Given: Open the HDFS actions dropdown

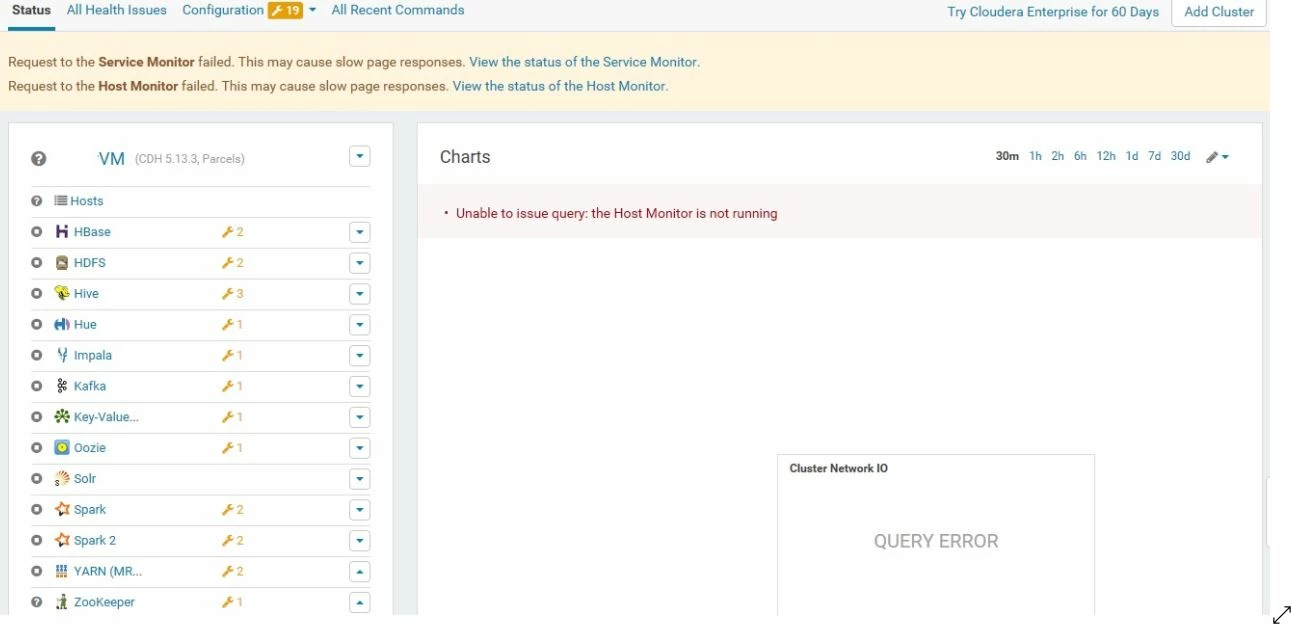Looking at the screenshot, I should click(360, 263).
